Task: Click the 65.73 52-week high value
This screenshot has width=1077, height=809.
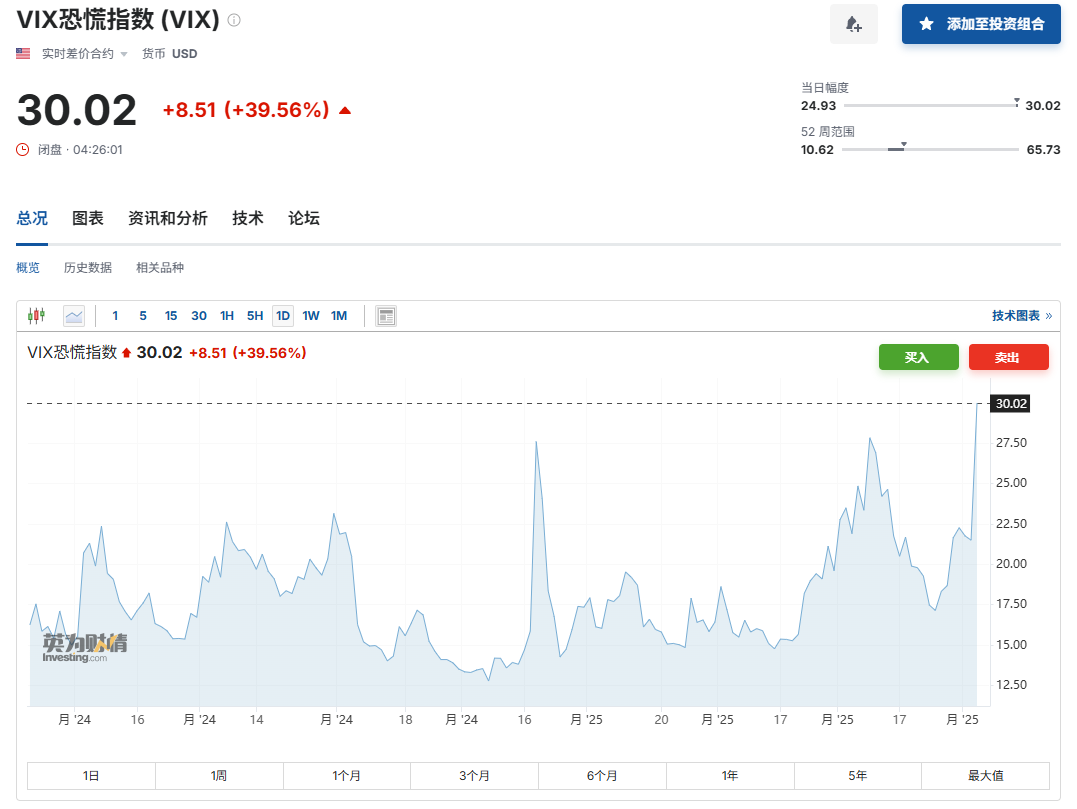Action: [1043, 150]
